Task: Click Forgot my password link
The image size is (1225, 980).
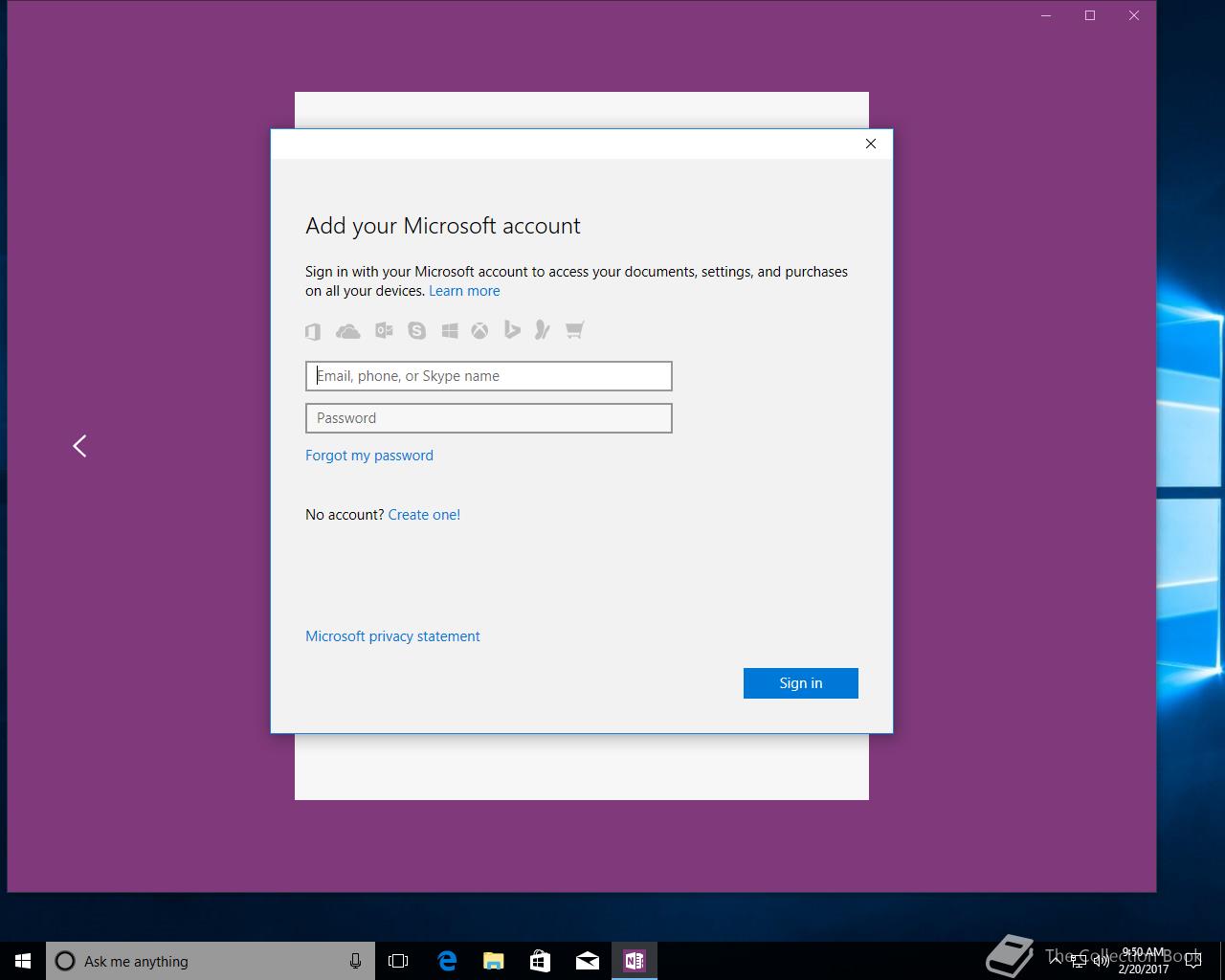Action: [x=369, y=456]
